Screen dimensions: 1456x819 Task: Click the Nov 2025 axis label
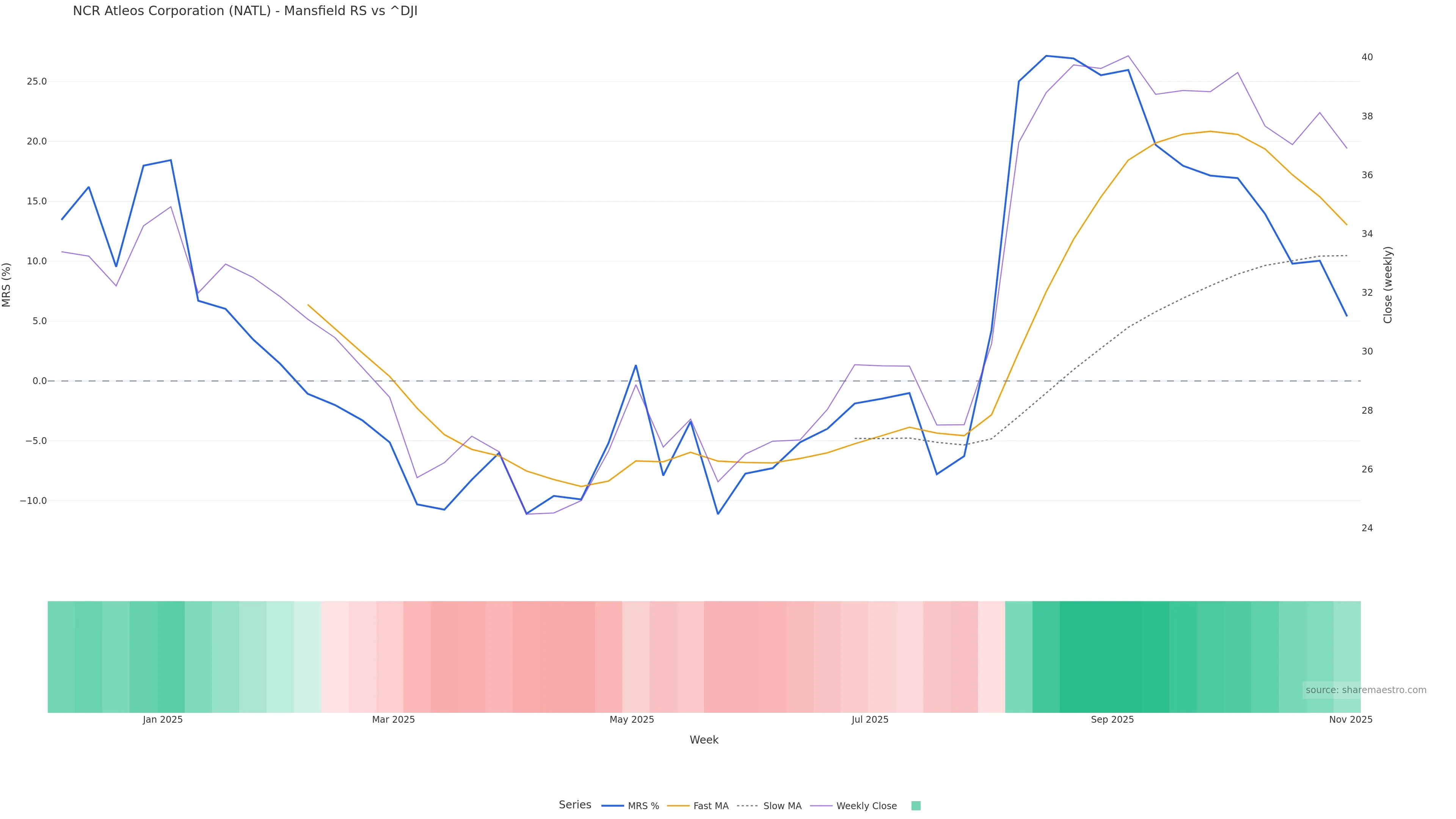click(1350, 720)
